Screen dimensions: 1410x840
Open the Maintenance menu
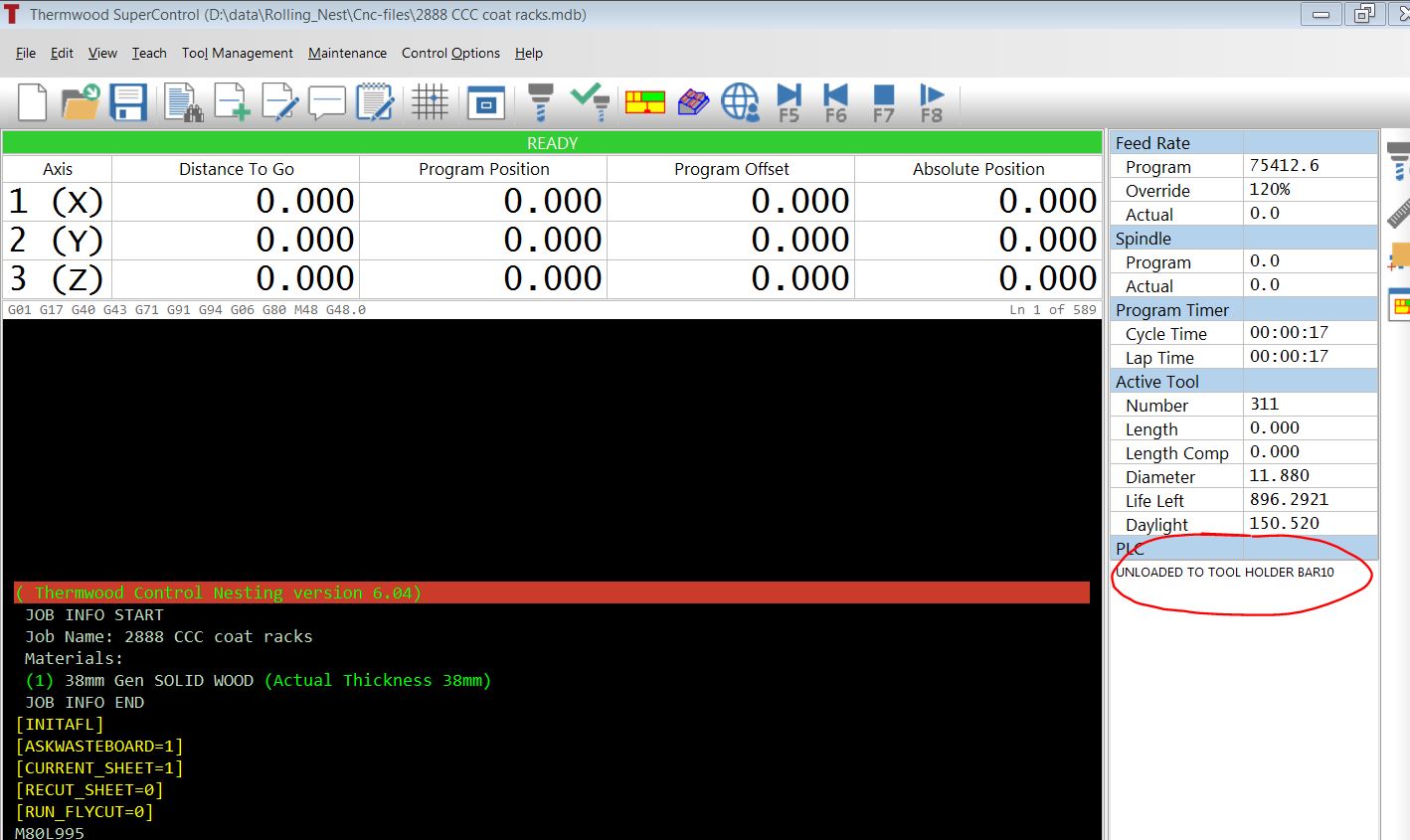coord(347,54)
